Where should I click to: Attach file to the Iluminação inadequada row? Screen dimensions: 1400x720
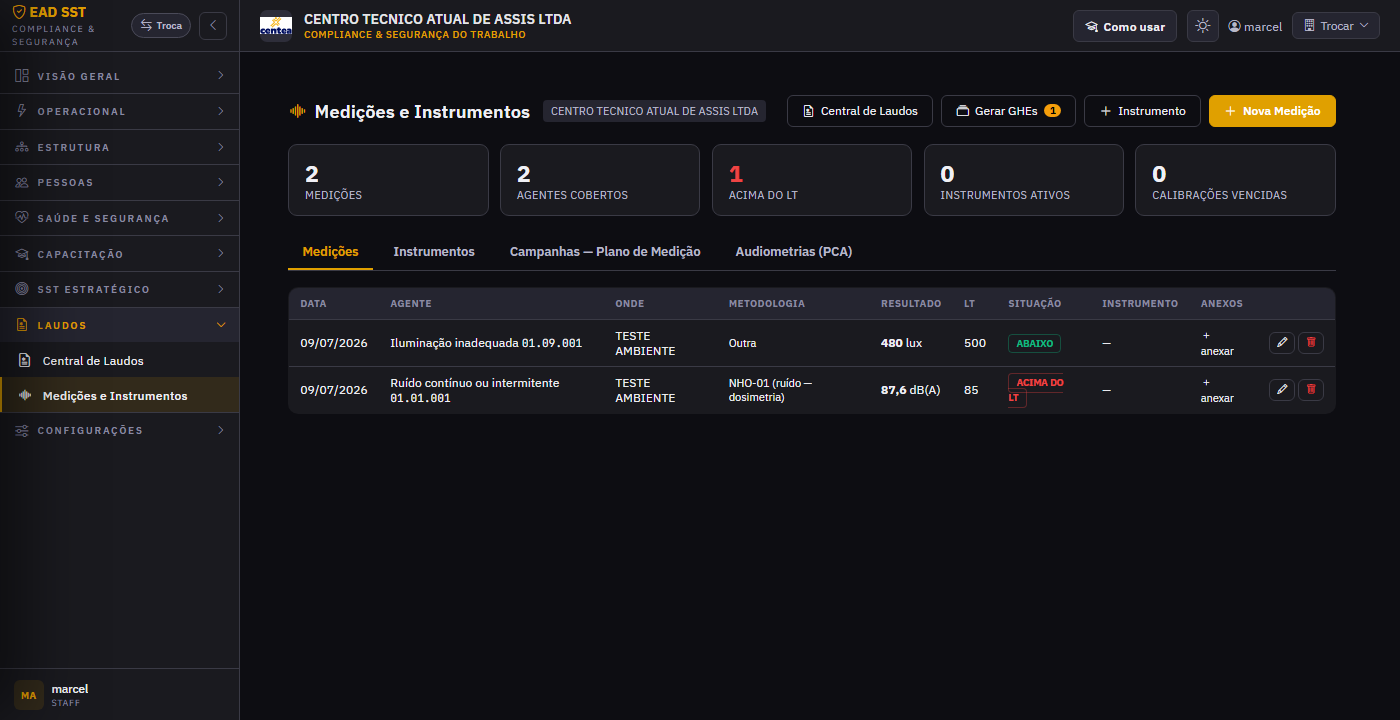point(1217,343)
